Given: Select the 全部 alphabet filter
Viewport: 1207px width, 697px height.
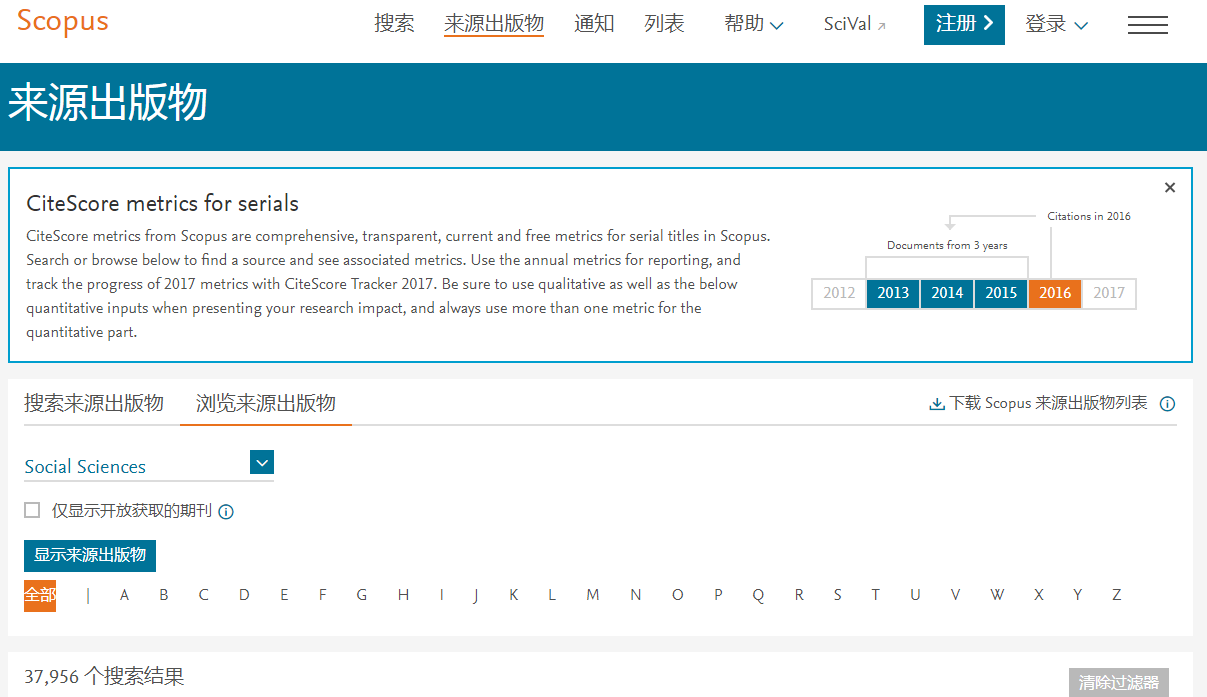Looking at the screenshot, I should (x=40, y=595).
